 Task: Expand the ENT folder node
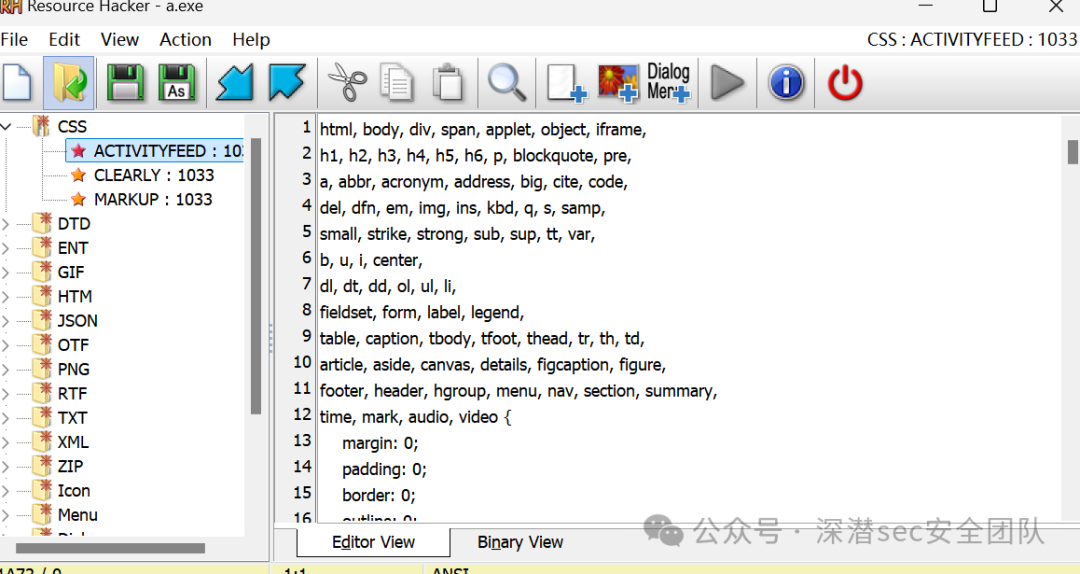(6, 248)
